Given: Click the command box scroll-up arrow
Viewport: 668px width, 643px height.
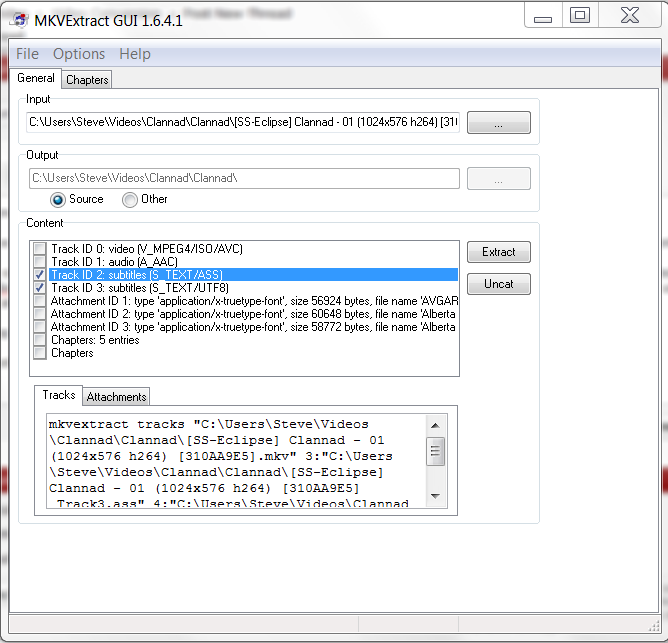Looking at the screenshot, I should (435, 425).
